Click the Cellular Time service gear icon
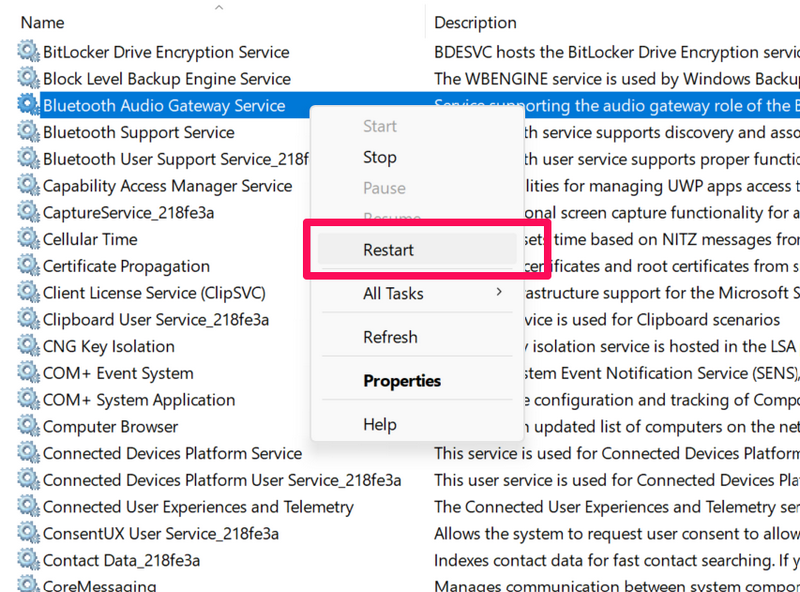This screenshot has height=592, width=800. click(x=28, y=240)
